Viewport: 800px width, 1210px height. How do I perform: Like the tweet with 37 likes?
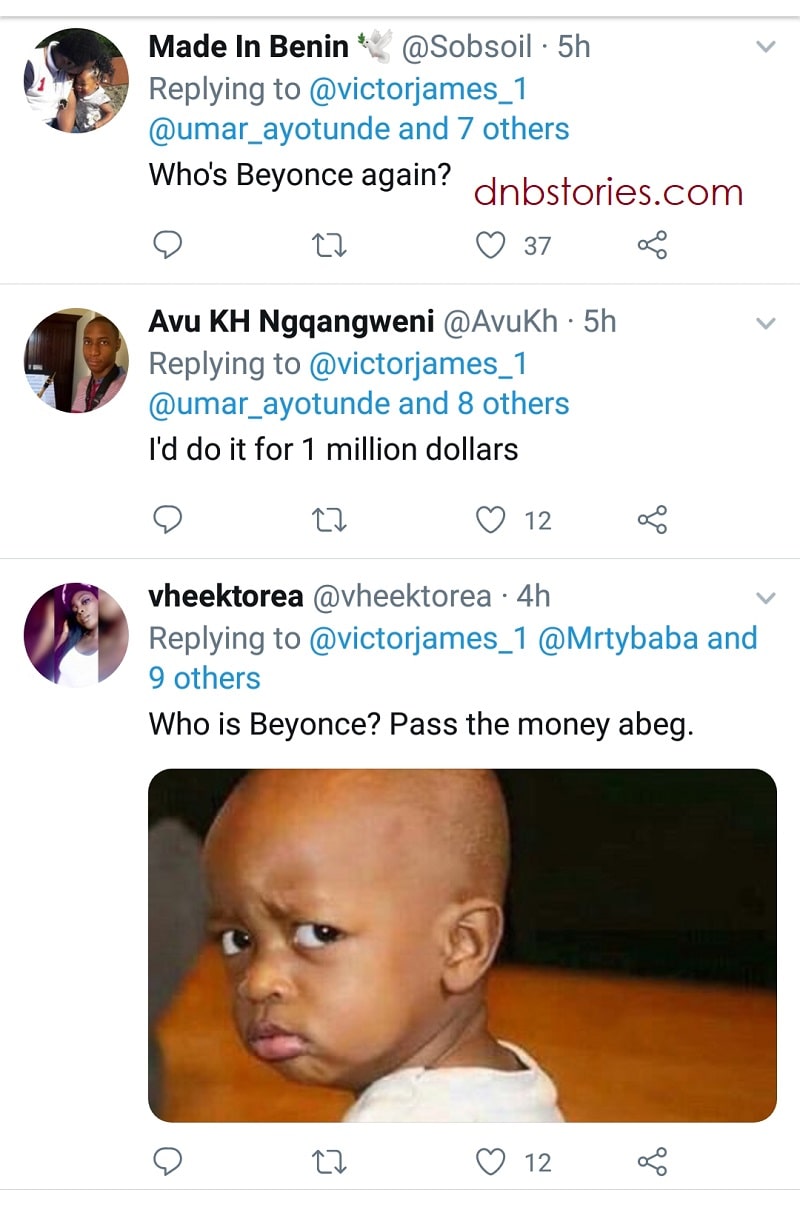click(490, 245)
